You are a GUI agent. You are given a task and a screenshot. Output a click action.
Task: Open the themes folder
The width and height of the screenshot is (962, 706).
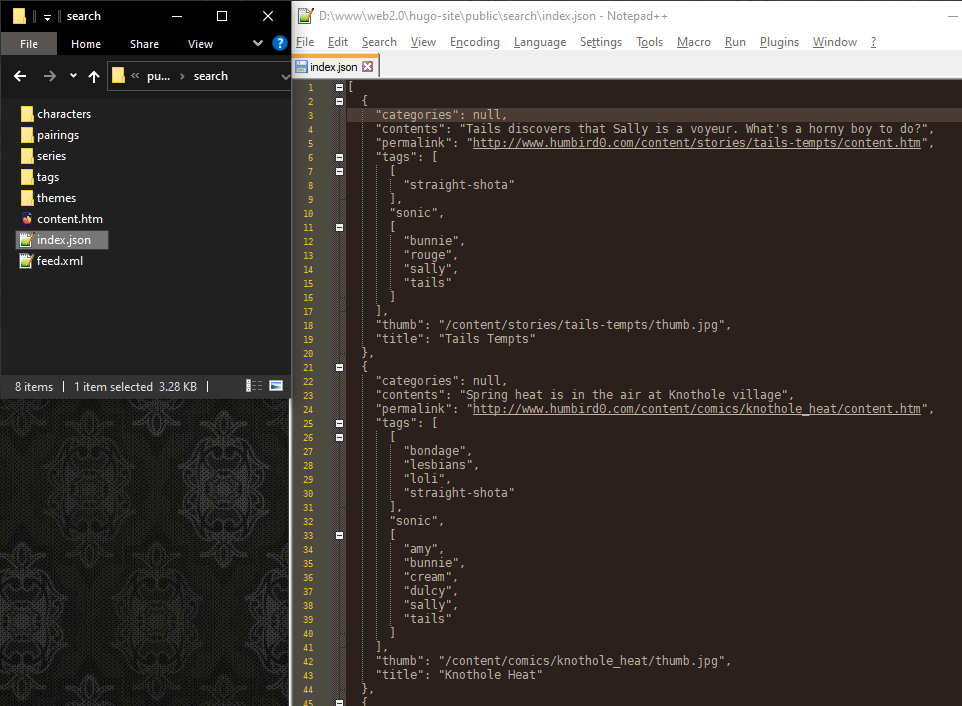click(56, 198)
